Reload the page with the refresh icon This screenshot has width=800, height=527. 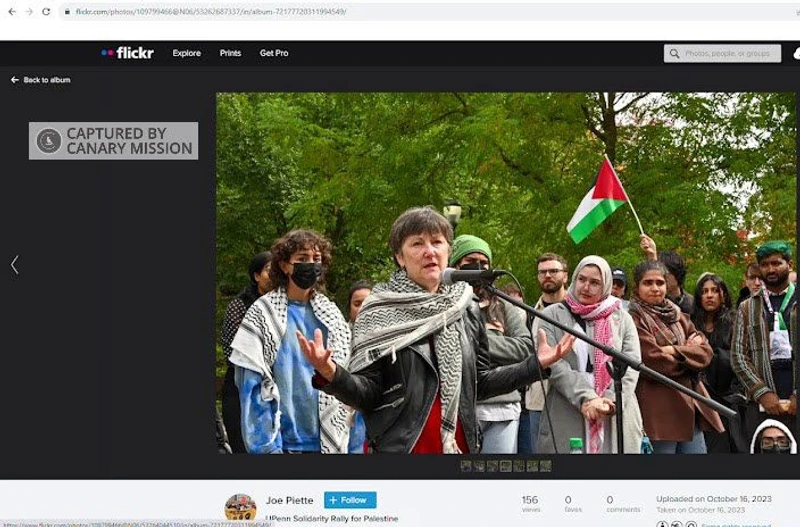(x=46, y=11)
